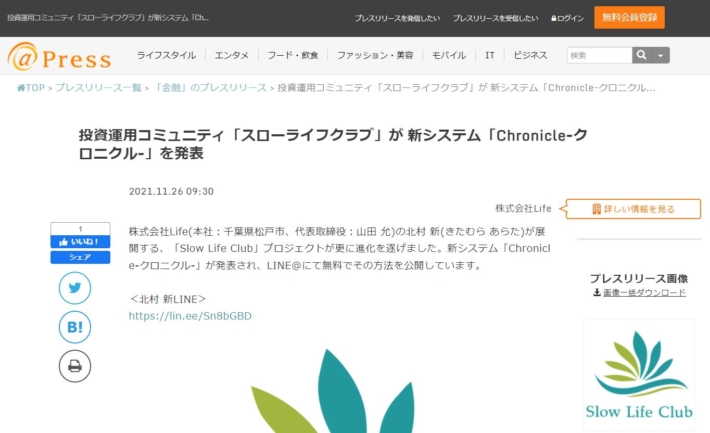710x433 pixels.
Task: Select the ライフスタイル menu item
Action: tap(166, 55)
